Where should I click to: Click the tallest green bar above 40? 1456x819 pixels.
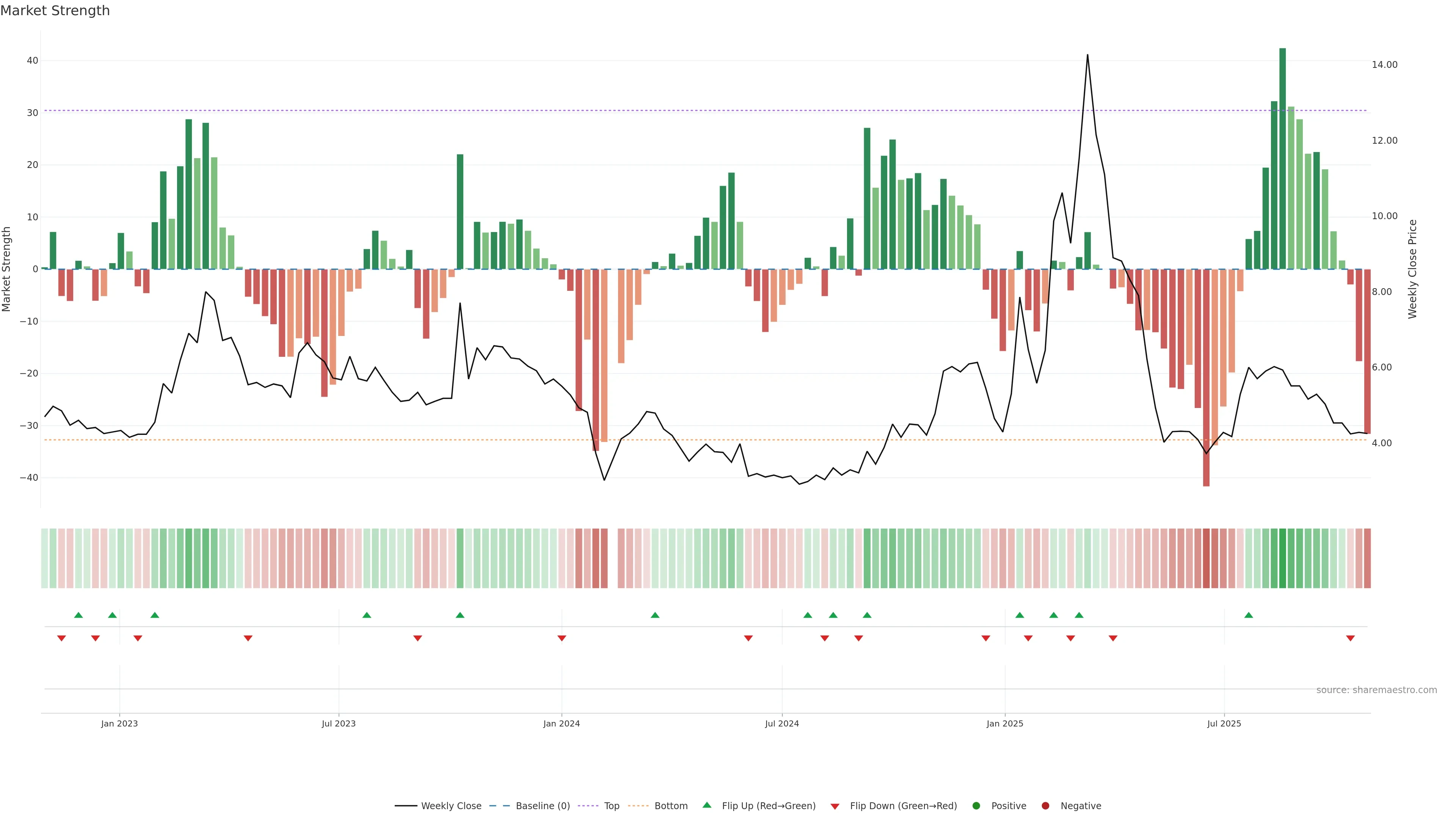1282,158
